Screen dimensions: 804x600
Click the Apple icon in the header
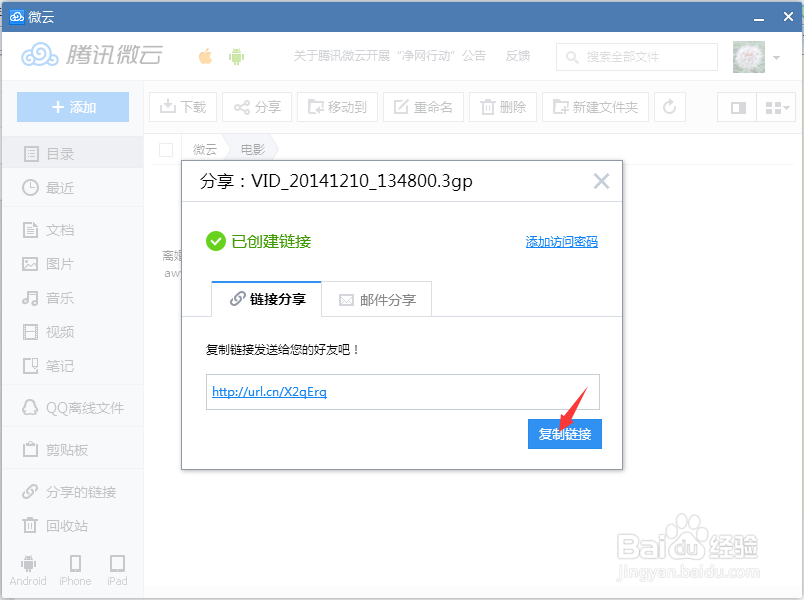coord(206,56)
